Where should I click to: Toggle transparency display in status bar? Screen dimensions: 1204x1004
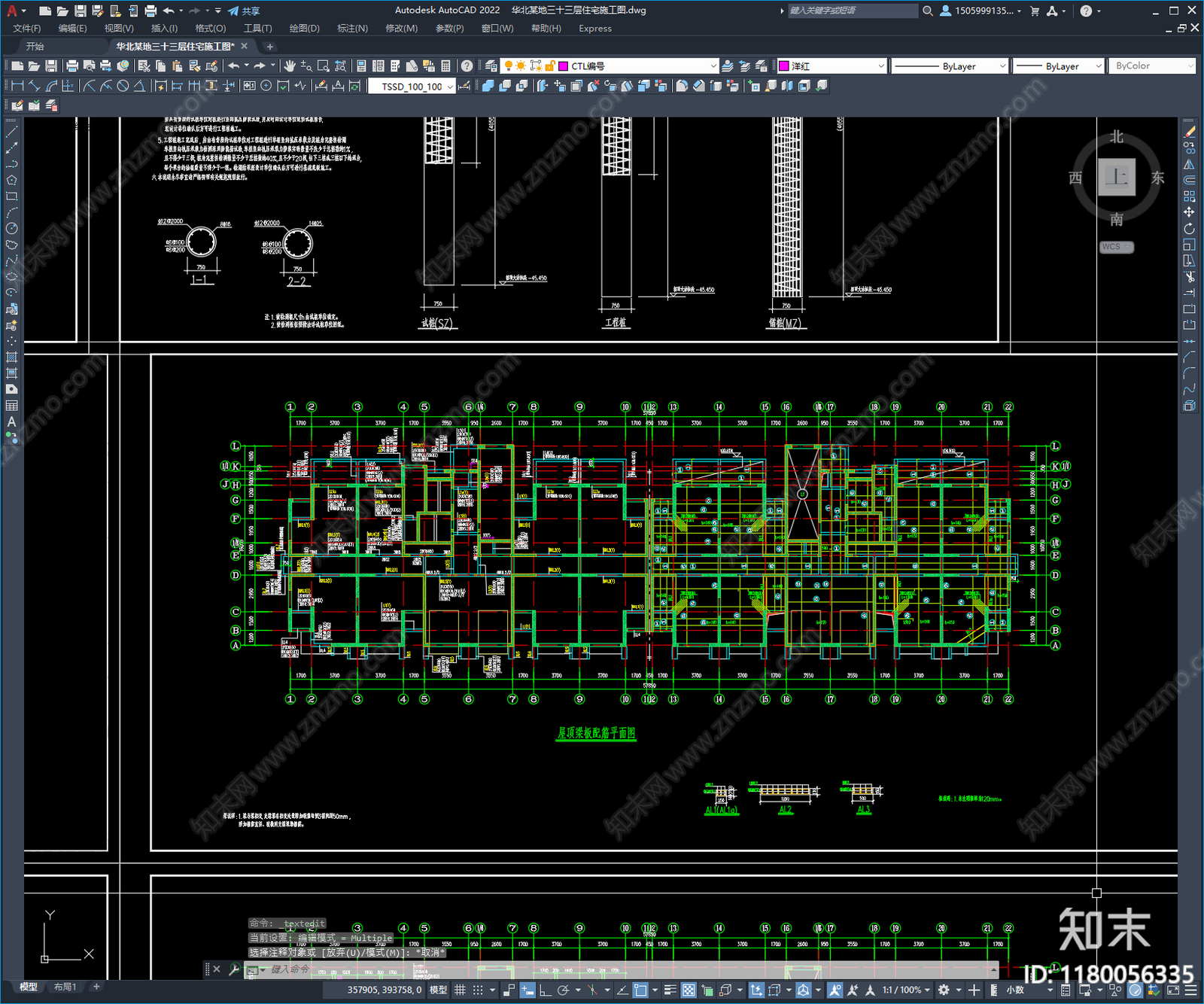(x=689, y=990)
